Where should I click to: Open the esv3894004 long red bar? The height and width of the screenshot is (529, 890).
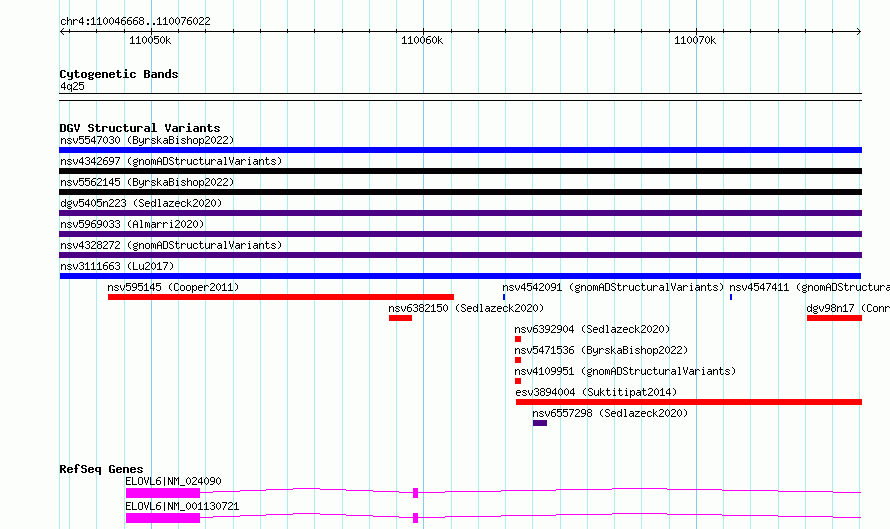click(689, 402)
